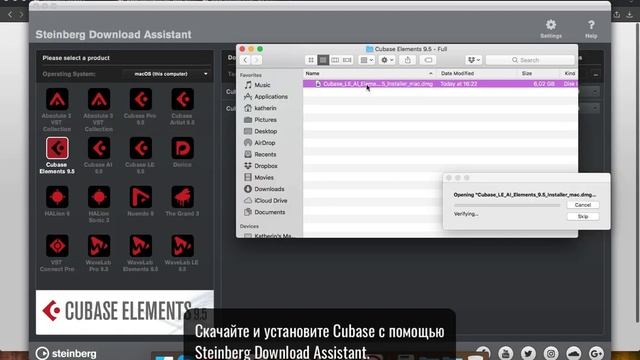
Task: Switch Finder to column view
Action: pos(335,60)
